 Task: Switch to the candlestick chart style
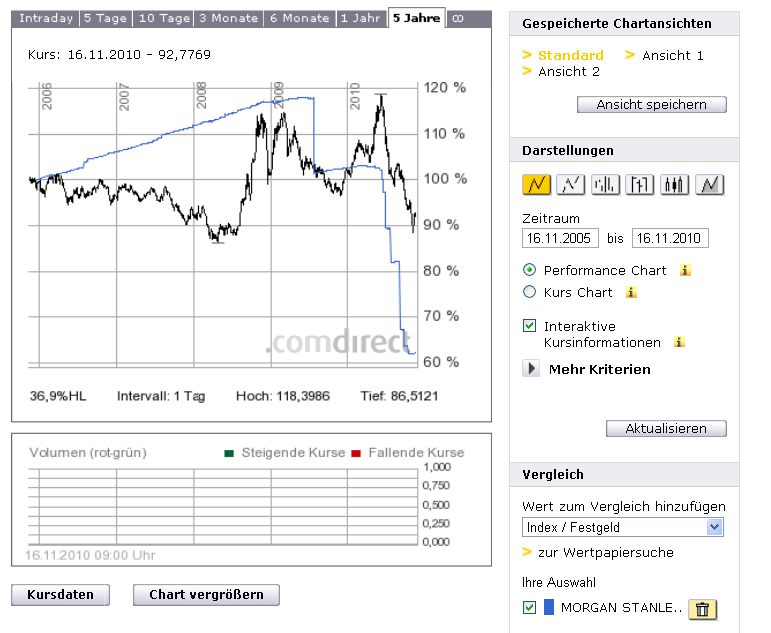coord(675,184)
